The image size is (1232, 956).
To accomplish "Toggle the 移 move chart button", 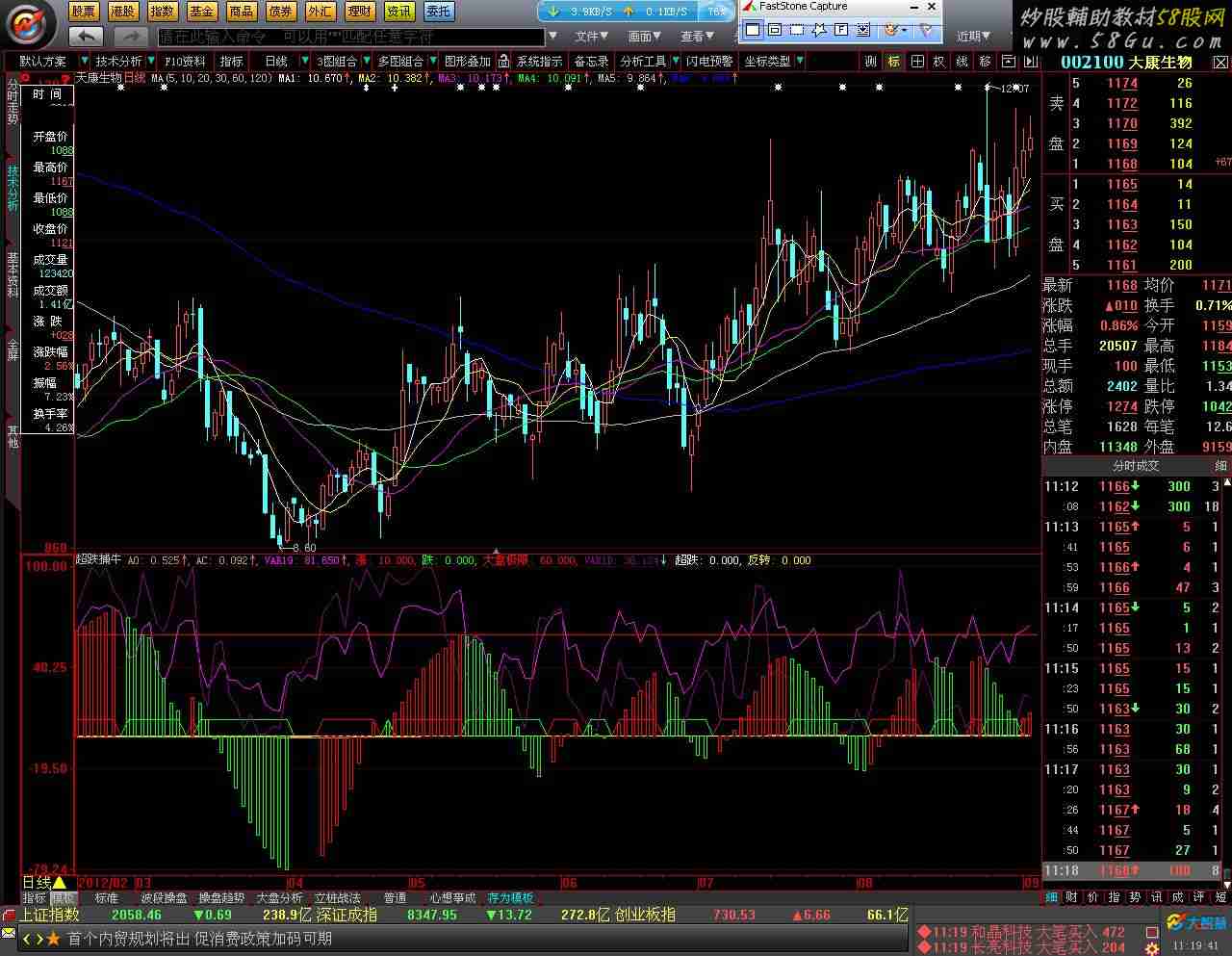I will click(985, 61).
